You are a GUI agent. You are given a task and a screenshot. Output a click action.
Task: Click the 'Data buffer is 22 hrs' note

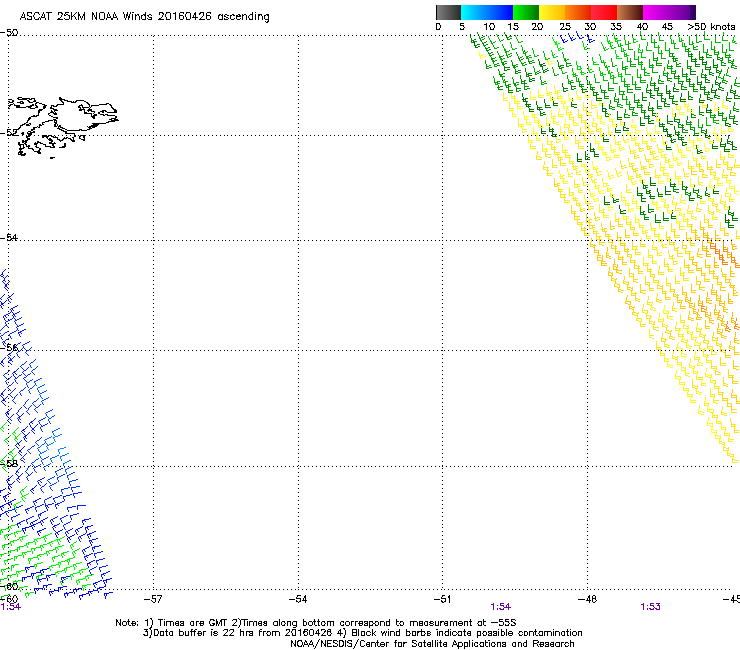pos(362,633)
